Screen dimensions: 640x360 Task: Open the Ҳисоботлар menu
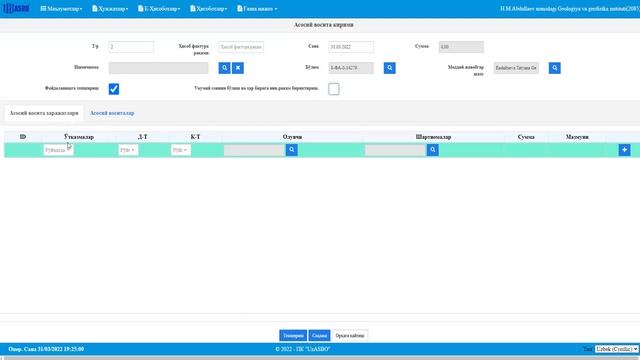(x=209, y=9)
